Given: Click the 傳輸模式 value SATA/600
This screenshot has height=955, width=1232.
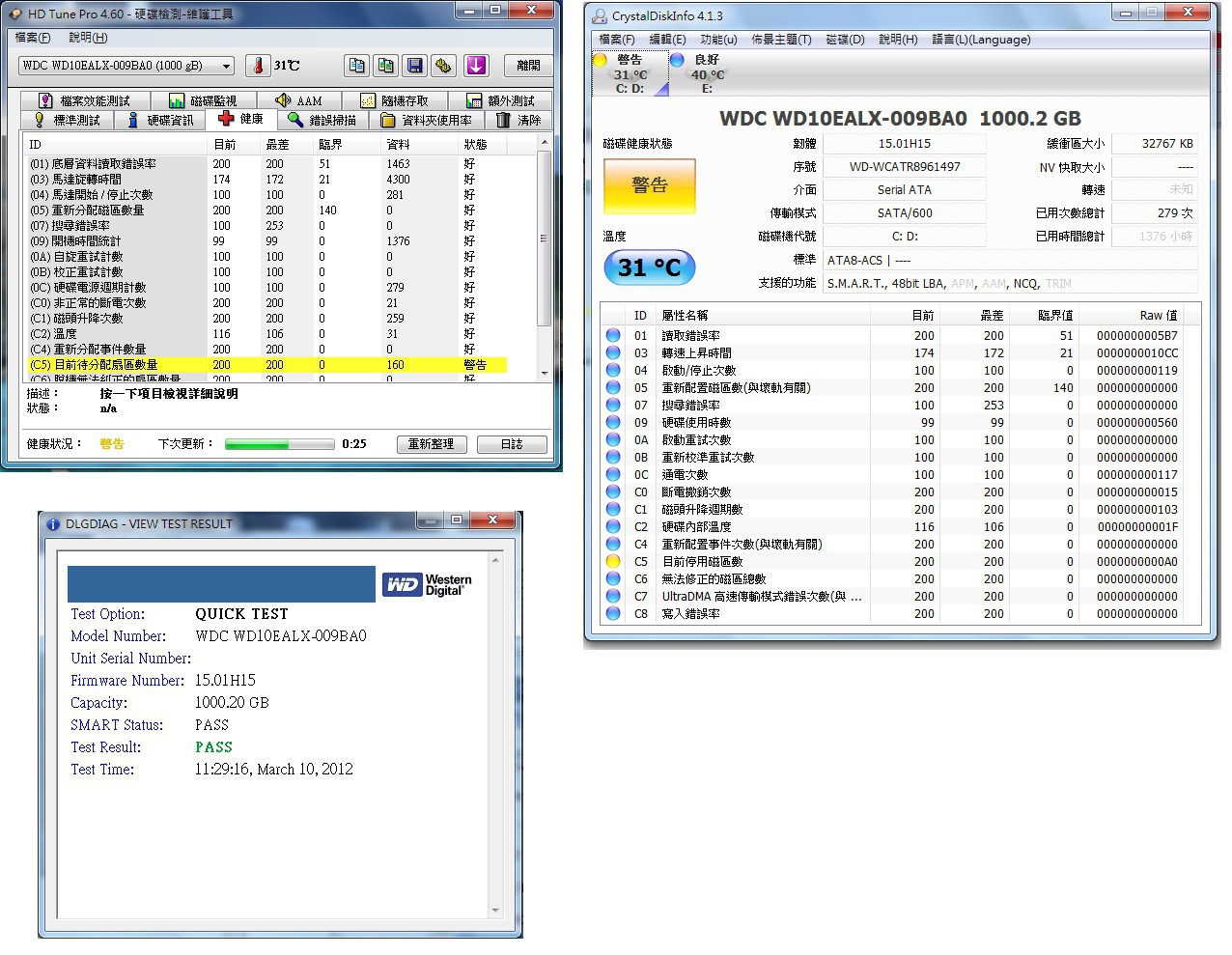Looking at the screenshot, I should 905,212.
